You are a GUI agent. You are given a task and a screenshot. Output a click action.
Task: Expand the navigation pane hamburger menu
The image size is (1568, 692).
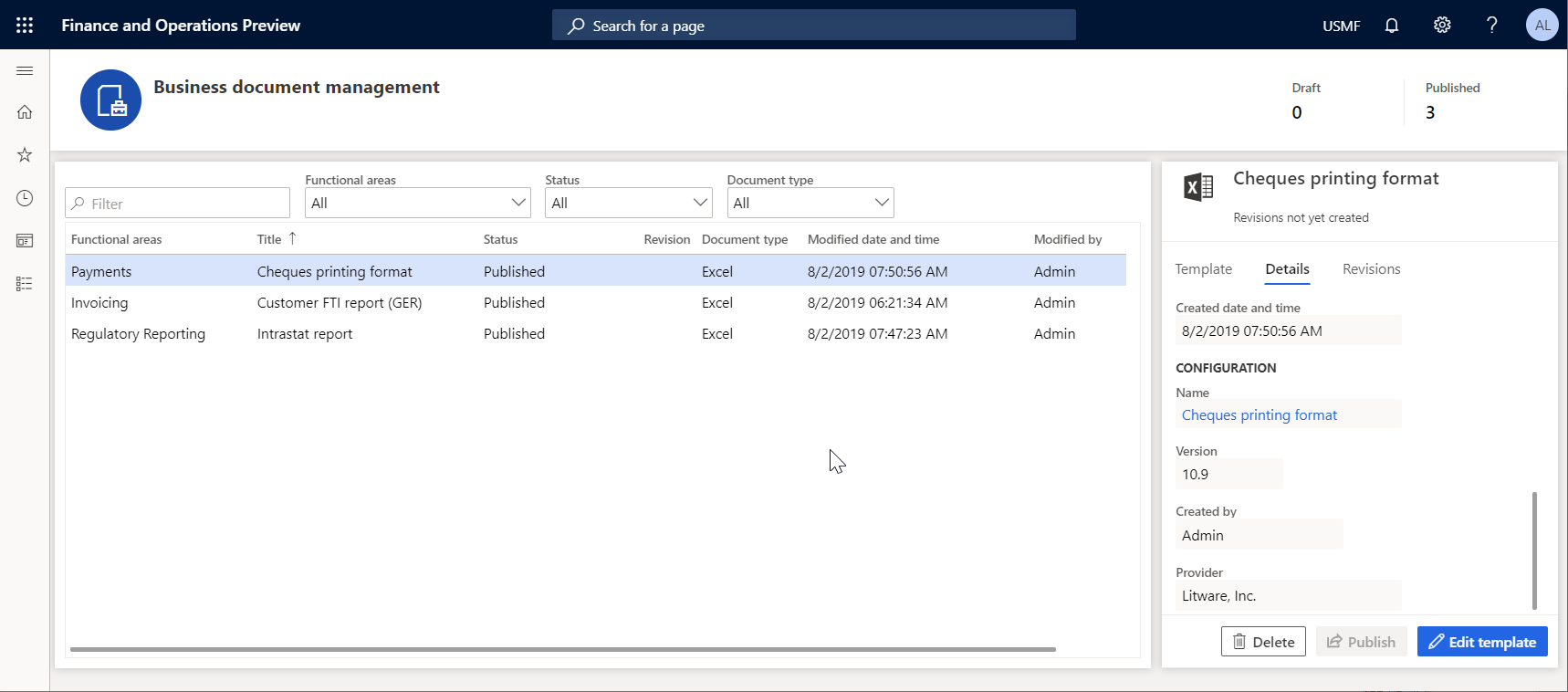coord(25,70)
